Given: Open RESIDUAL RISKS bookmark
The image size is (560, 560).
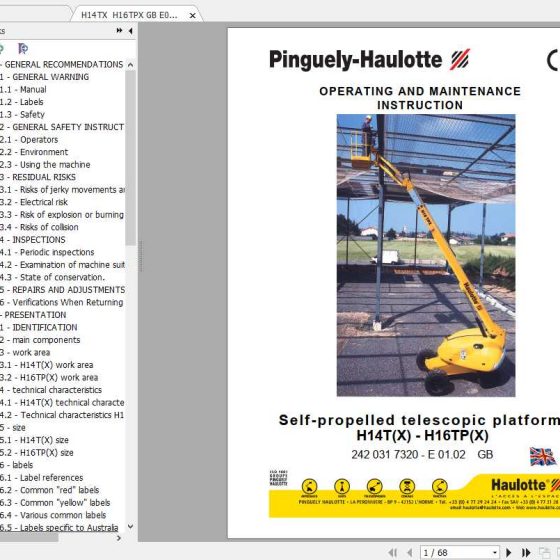Looking at the screenshot, I should click(38, 177).
